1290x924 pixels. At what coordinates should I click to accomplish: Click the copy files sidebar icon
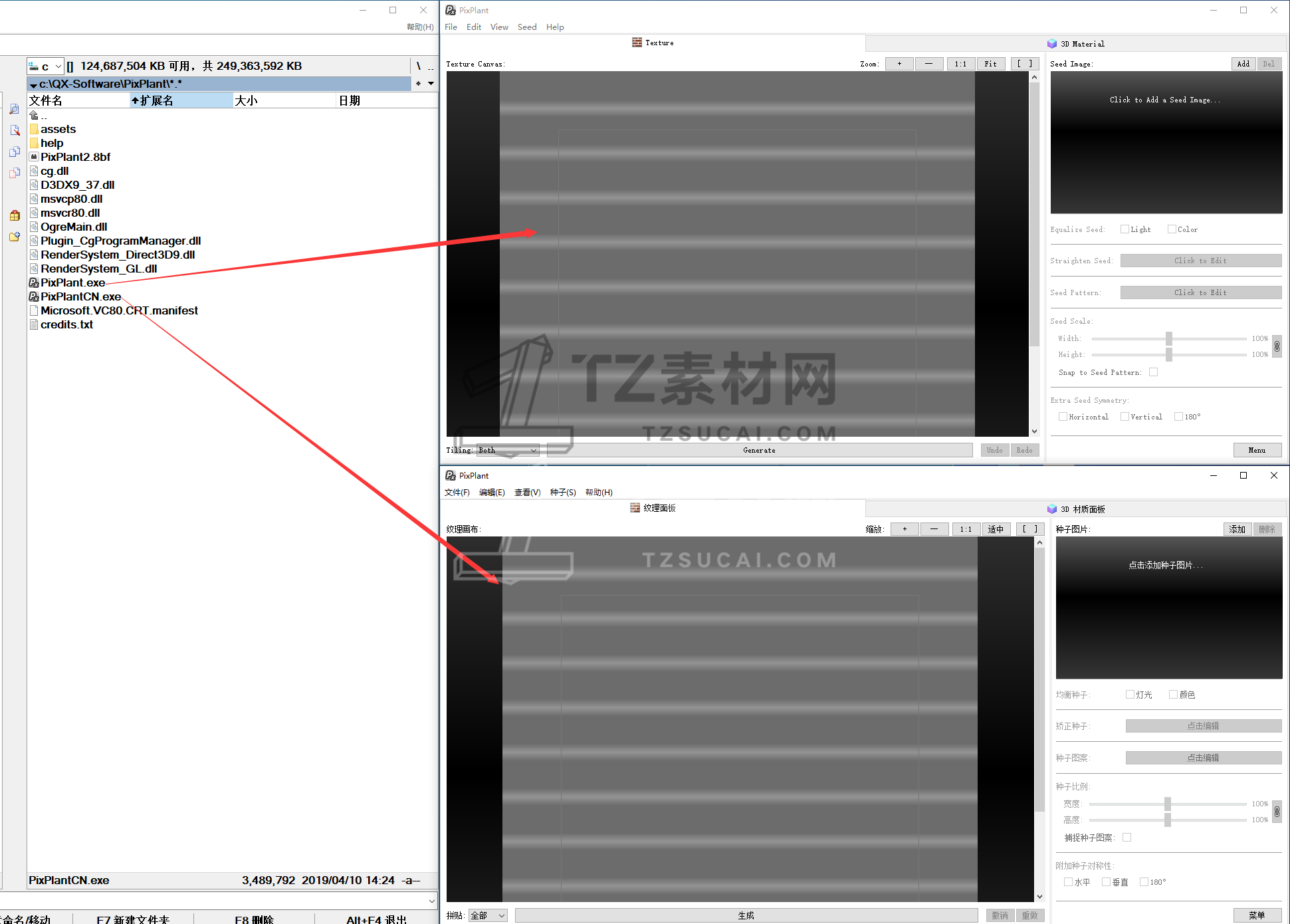click(x=15, y=152)
